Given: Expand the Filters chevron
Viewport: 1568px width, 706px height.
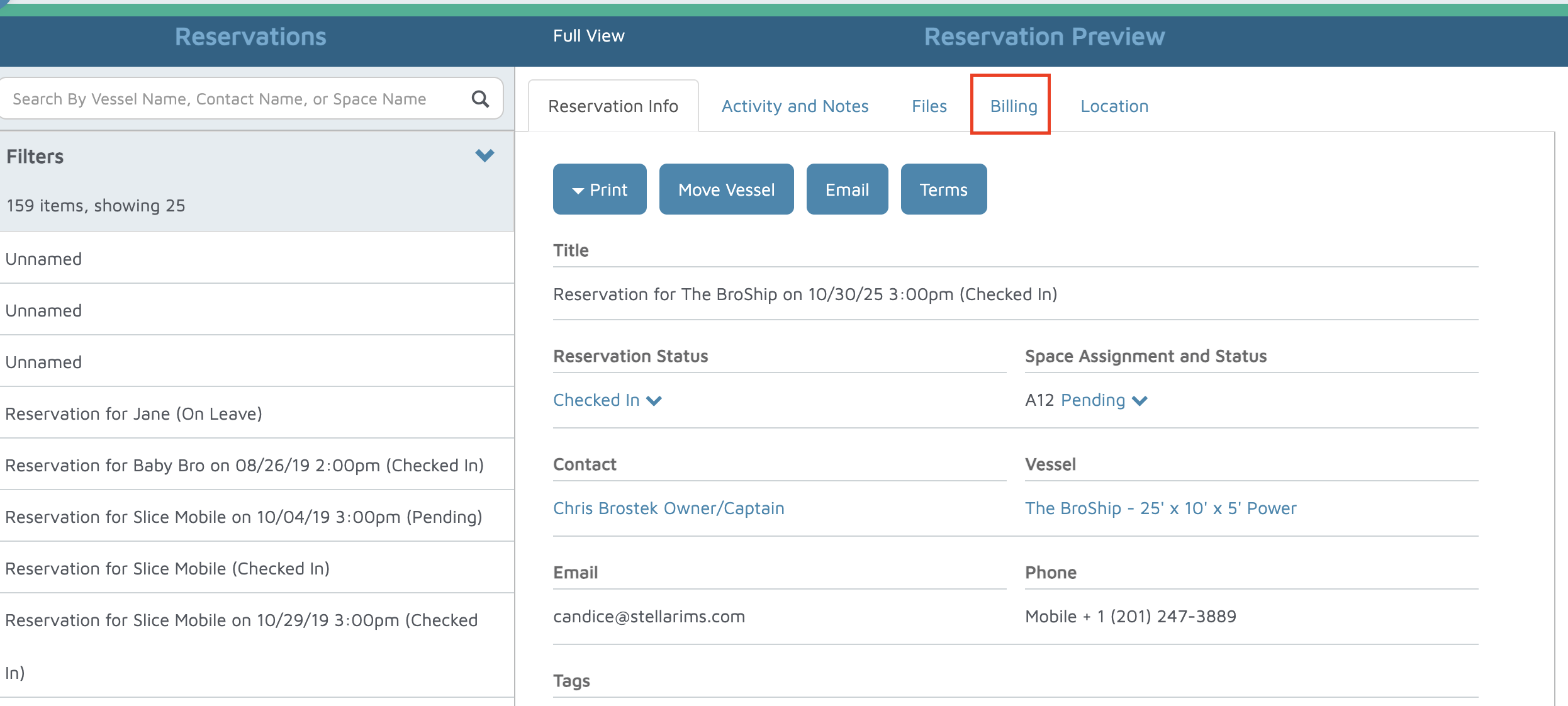Looking at the screenshot, I should click(x=484, y=155).
